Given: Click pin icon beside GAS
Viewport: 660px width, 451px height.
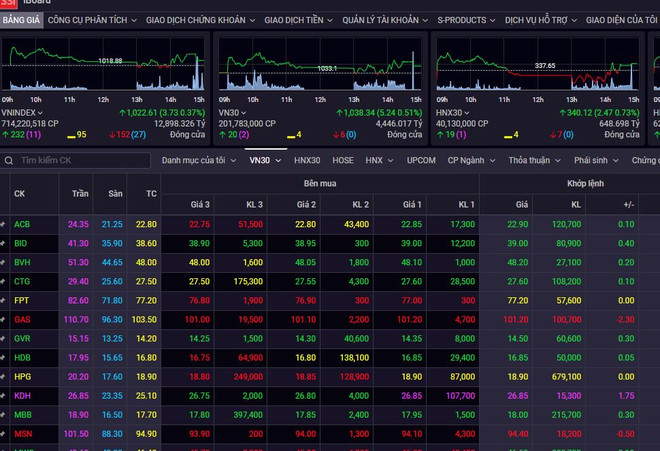Looking at the screenshot, I should pos(5,319).
